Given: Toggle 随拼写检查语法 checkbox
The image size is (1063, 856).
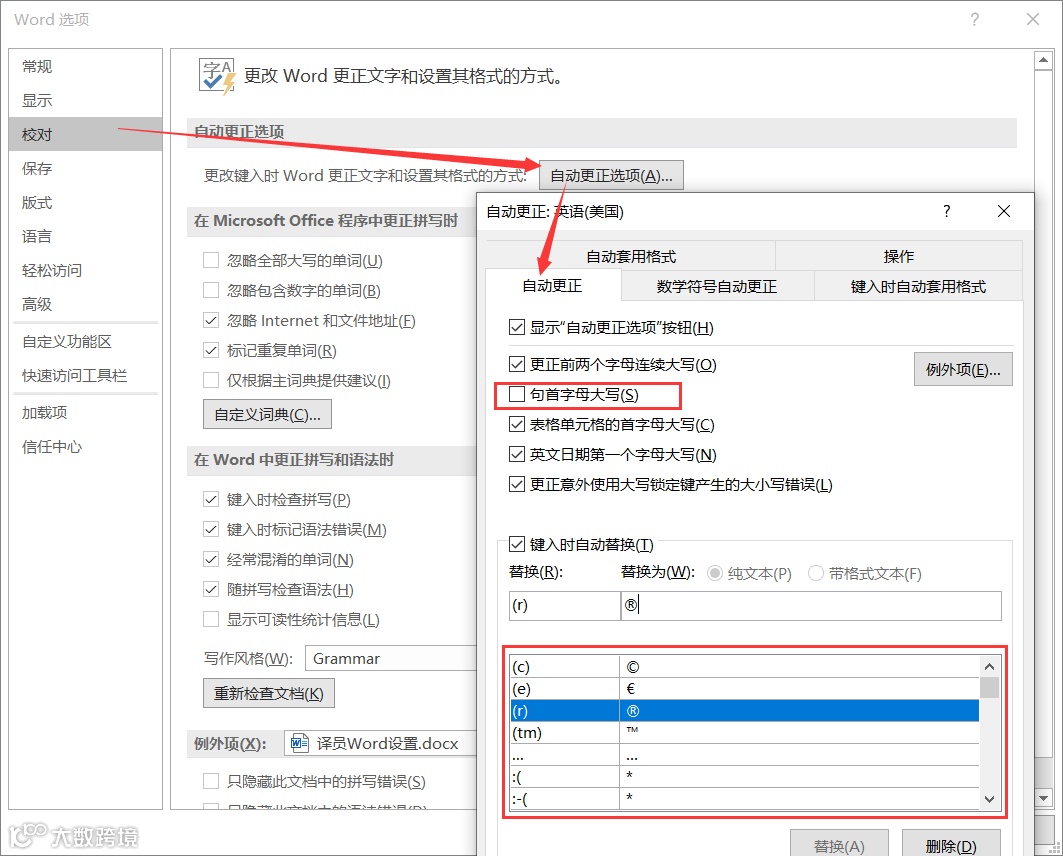Looking at the screenshot, I should [211, 589].
